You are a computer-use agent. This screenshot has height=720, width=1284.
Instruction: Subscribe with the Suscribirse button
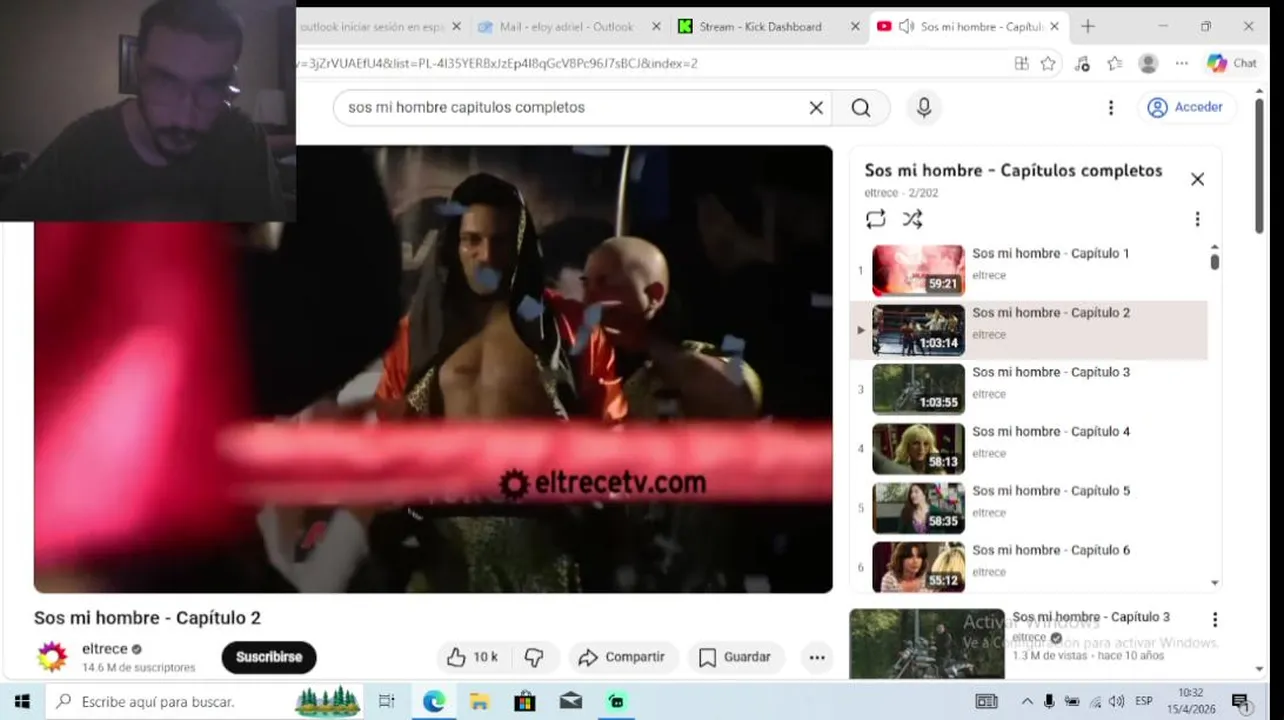click(269, 657)
